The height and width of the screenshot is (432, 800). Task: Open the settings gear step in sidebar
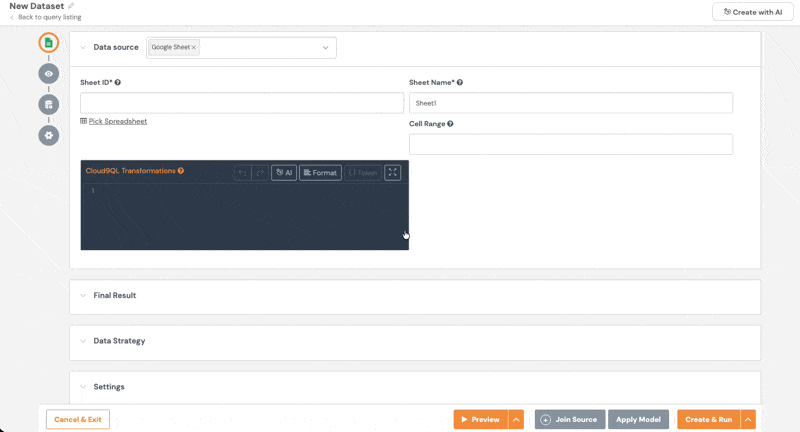(x=48, y=136)
